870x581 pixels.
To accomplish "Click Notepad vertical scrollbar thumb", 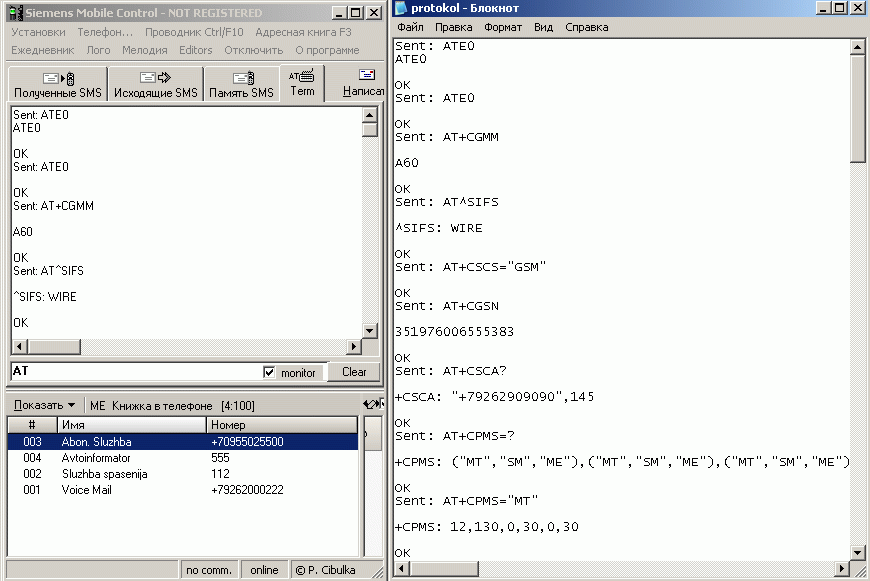I will point(857,108).
